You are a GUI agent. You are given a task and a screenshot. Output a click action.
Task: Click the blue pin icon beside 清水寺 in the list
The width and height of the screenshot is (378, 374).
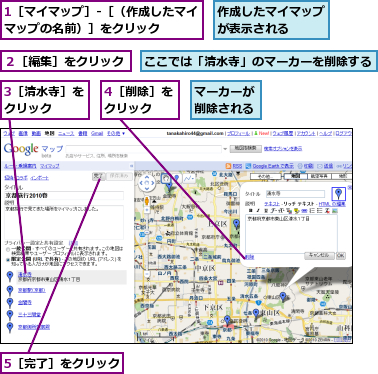point(10,276)
